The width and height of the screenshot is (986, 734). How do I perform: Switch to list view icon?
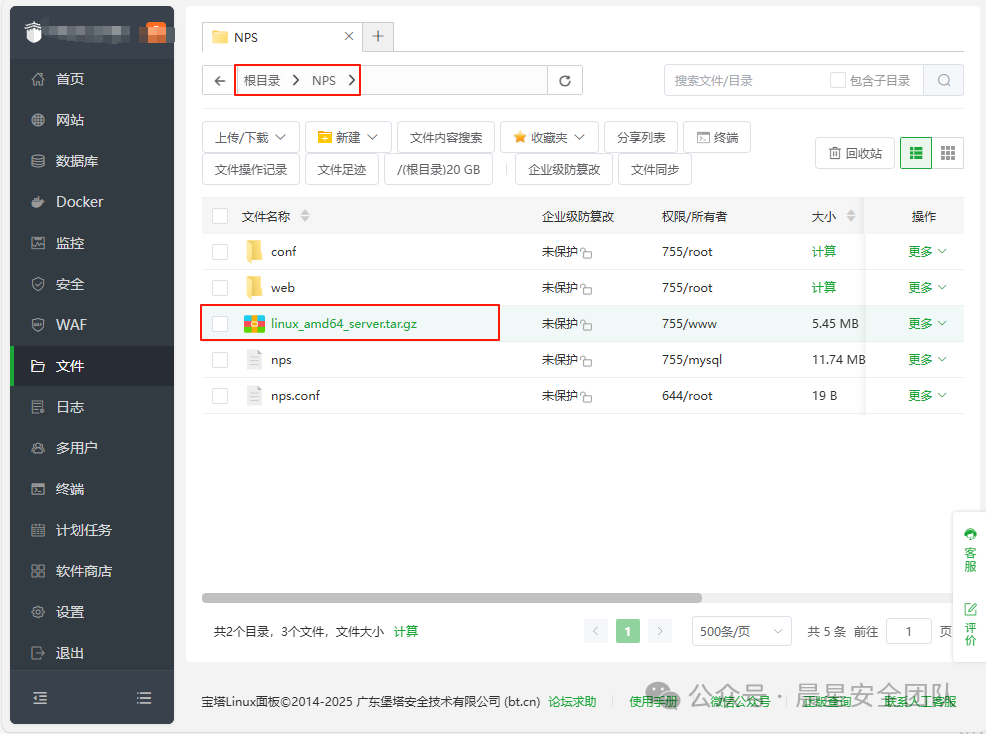tap(916, 153)
